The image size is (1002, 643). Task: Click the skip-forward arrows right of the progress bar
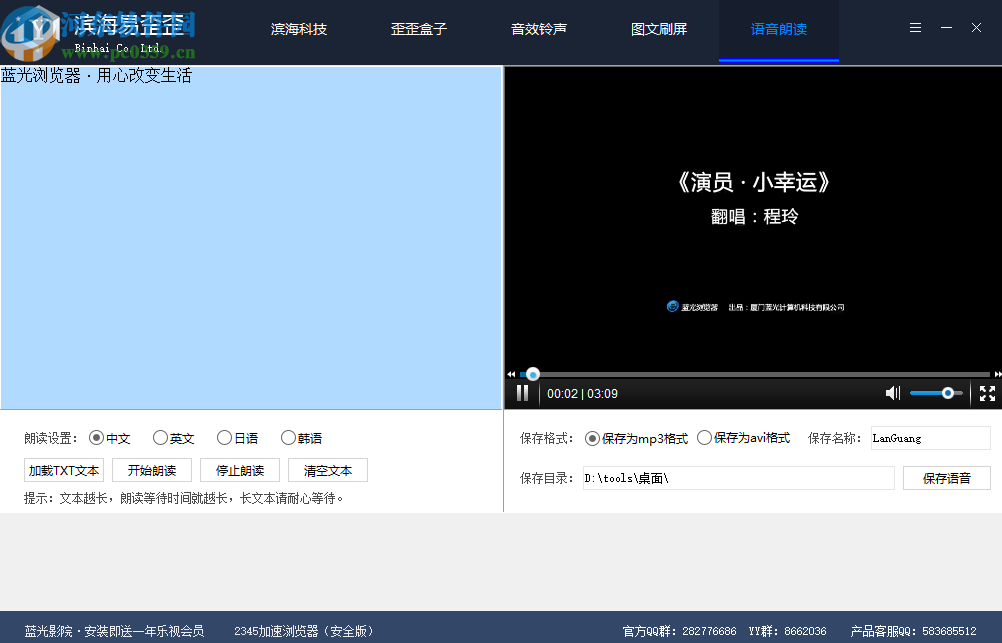pos(996,374)
